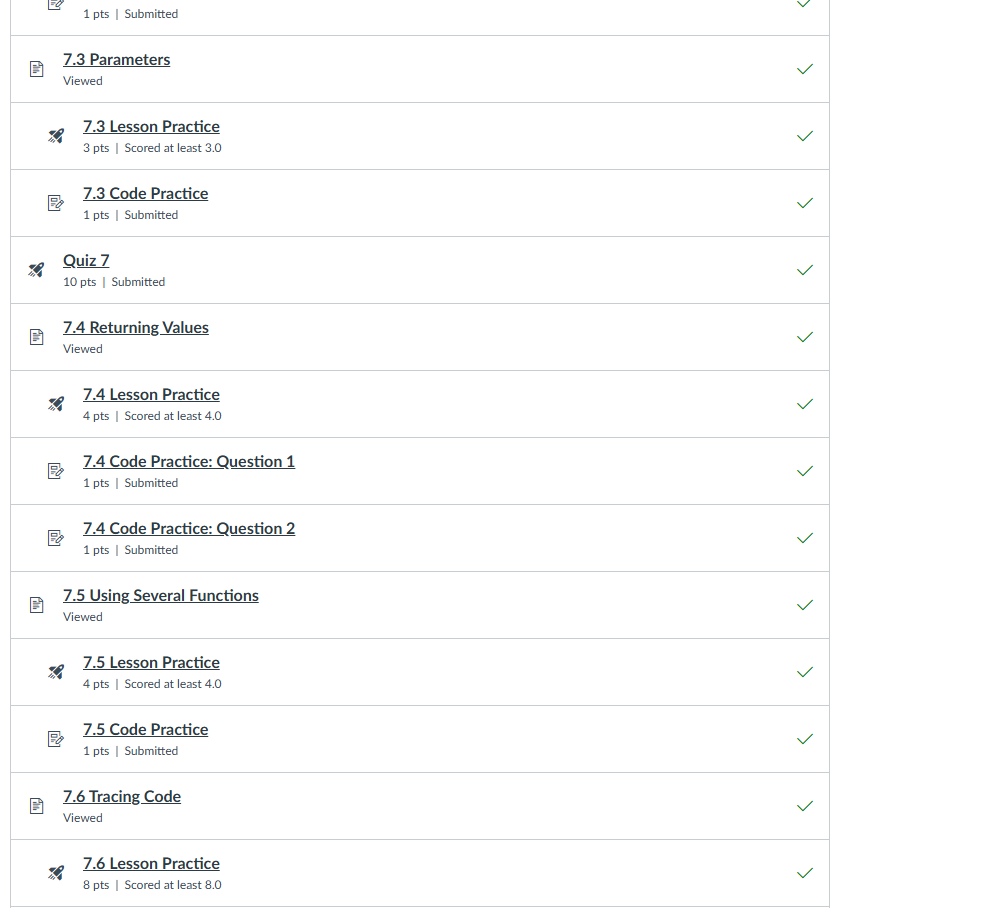Open the 7.3 Parameters page
The width and height of the screenshot is (1005, 908).
click(116, 60)
